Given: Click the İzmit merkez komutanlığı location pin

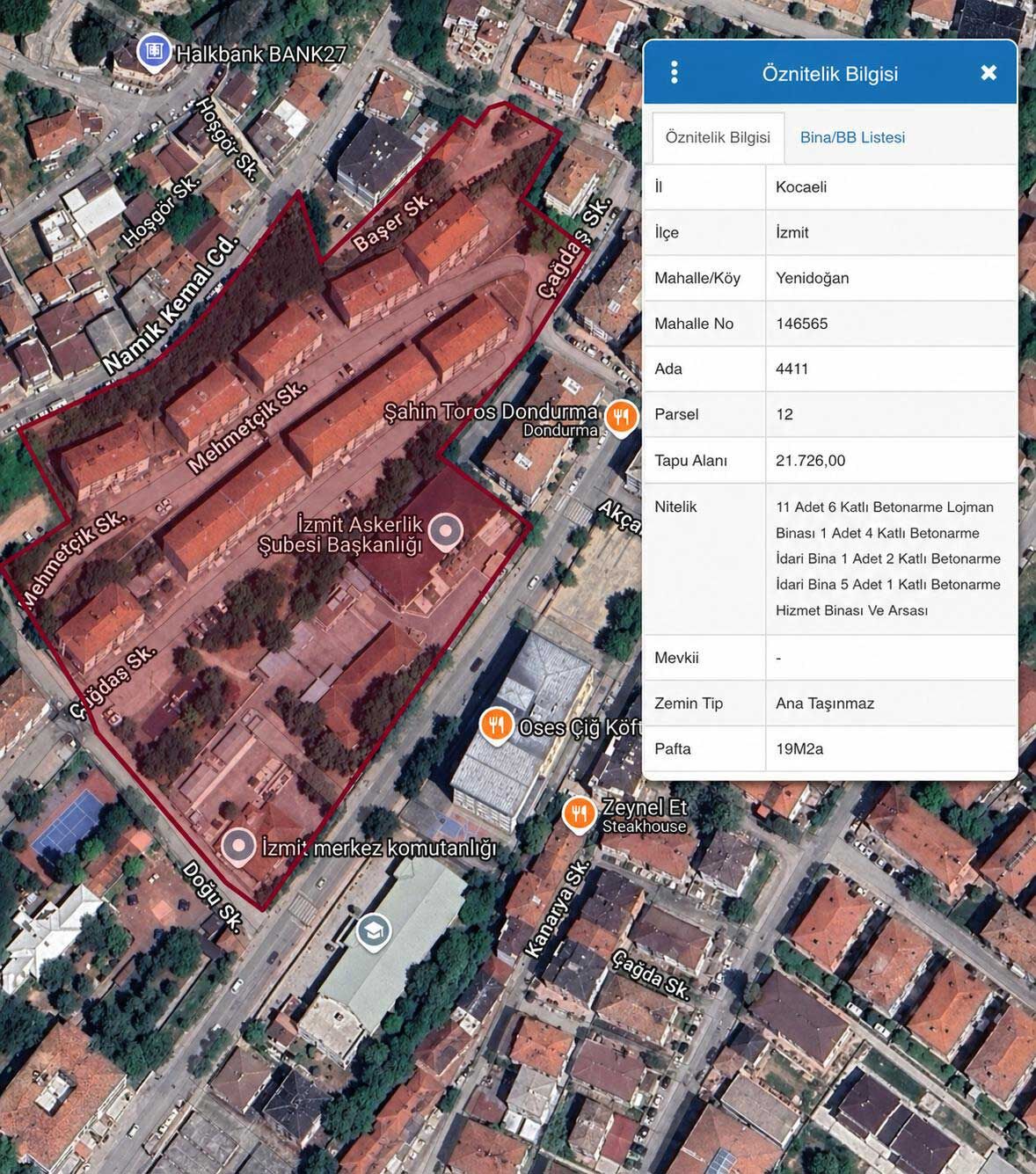Looking at the screenshot, I should (x=238, y=846).
